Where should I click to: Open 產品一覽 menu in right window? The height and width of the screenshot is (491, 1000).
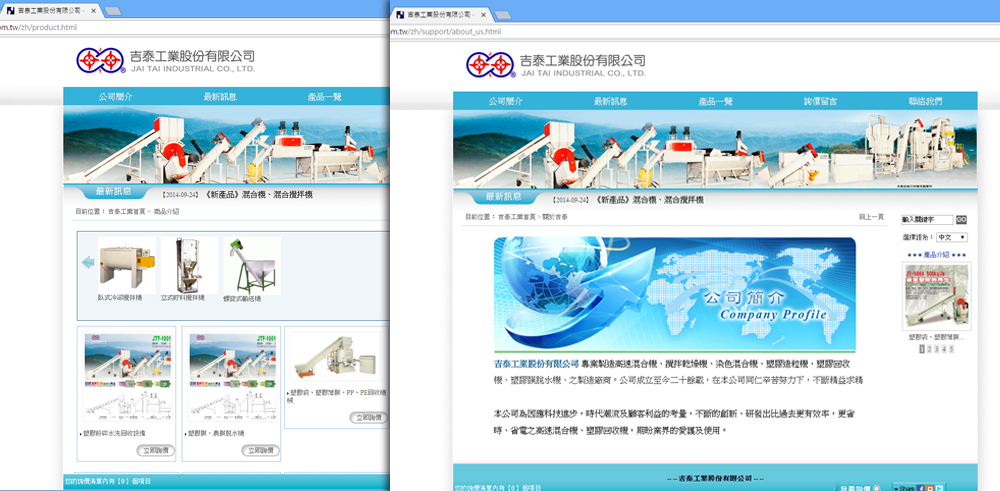coord(716,101)
